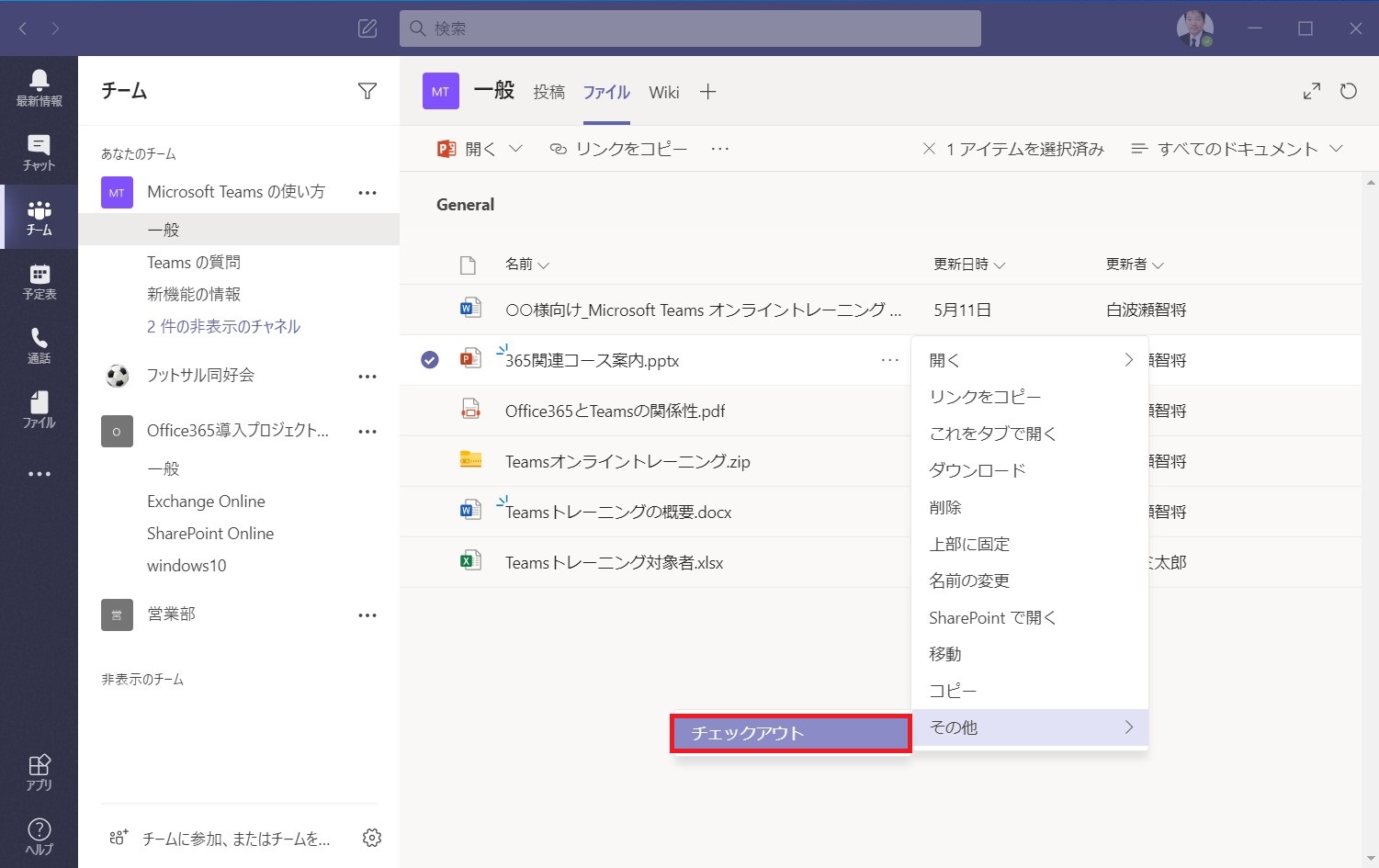The height and width of the screenshot is (868, 1379).
Task: Add a new tab with the plus icon
Action: click(x=707, y=92)
